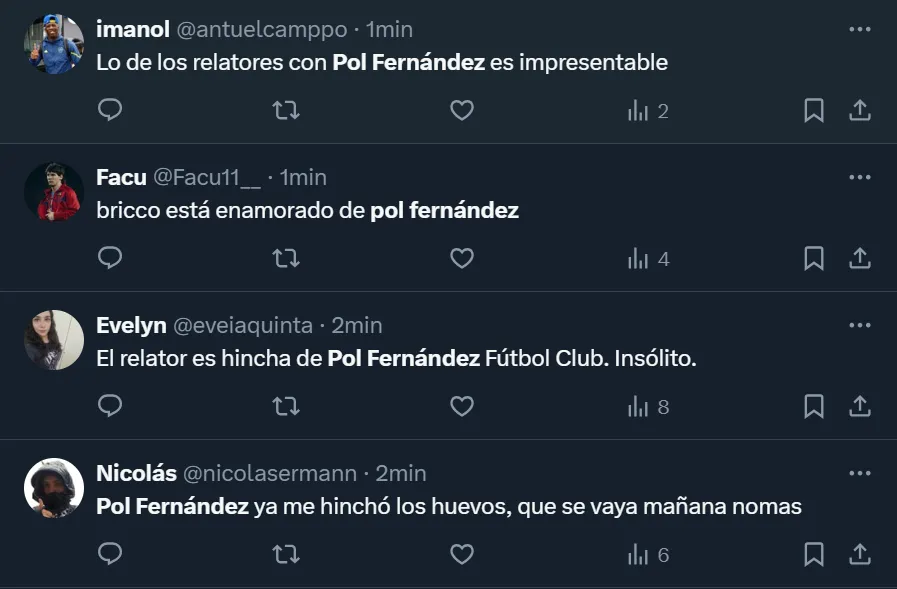Image resolution: width=897 pixels, height=589 pixels.
Task: Repost Facu's tweet about bricco
Action: pyautogui.click(x=286, y=258)
